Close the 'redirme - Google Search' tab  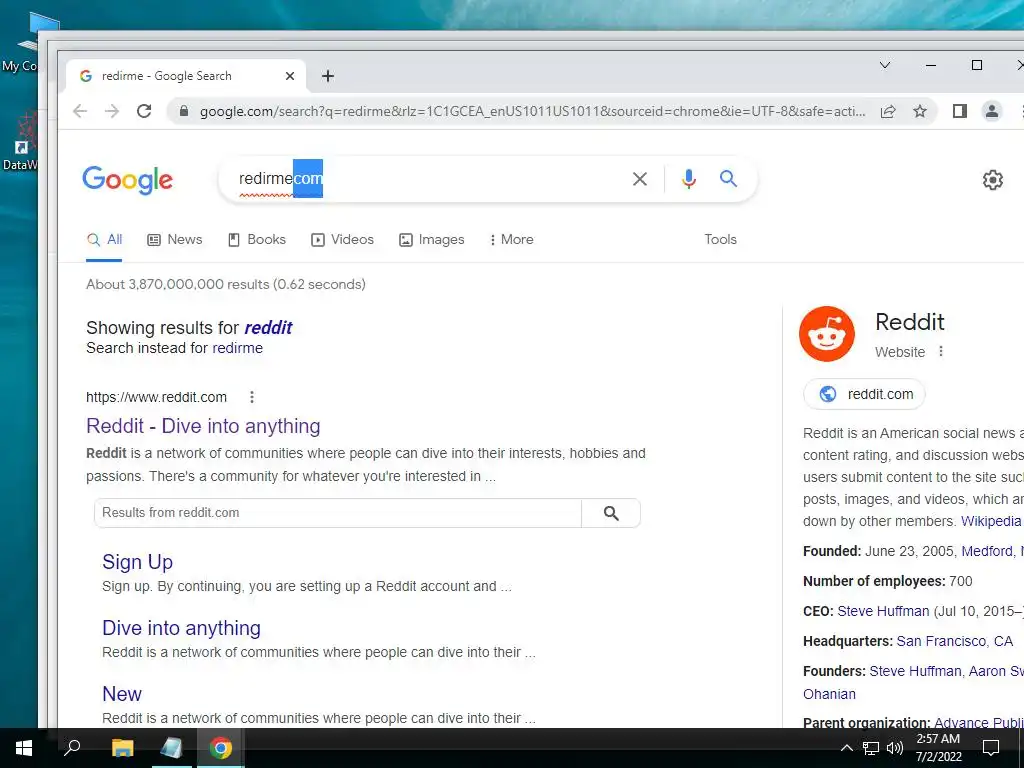(x=290, y=76)
